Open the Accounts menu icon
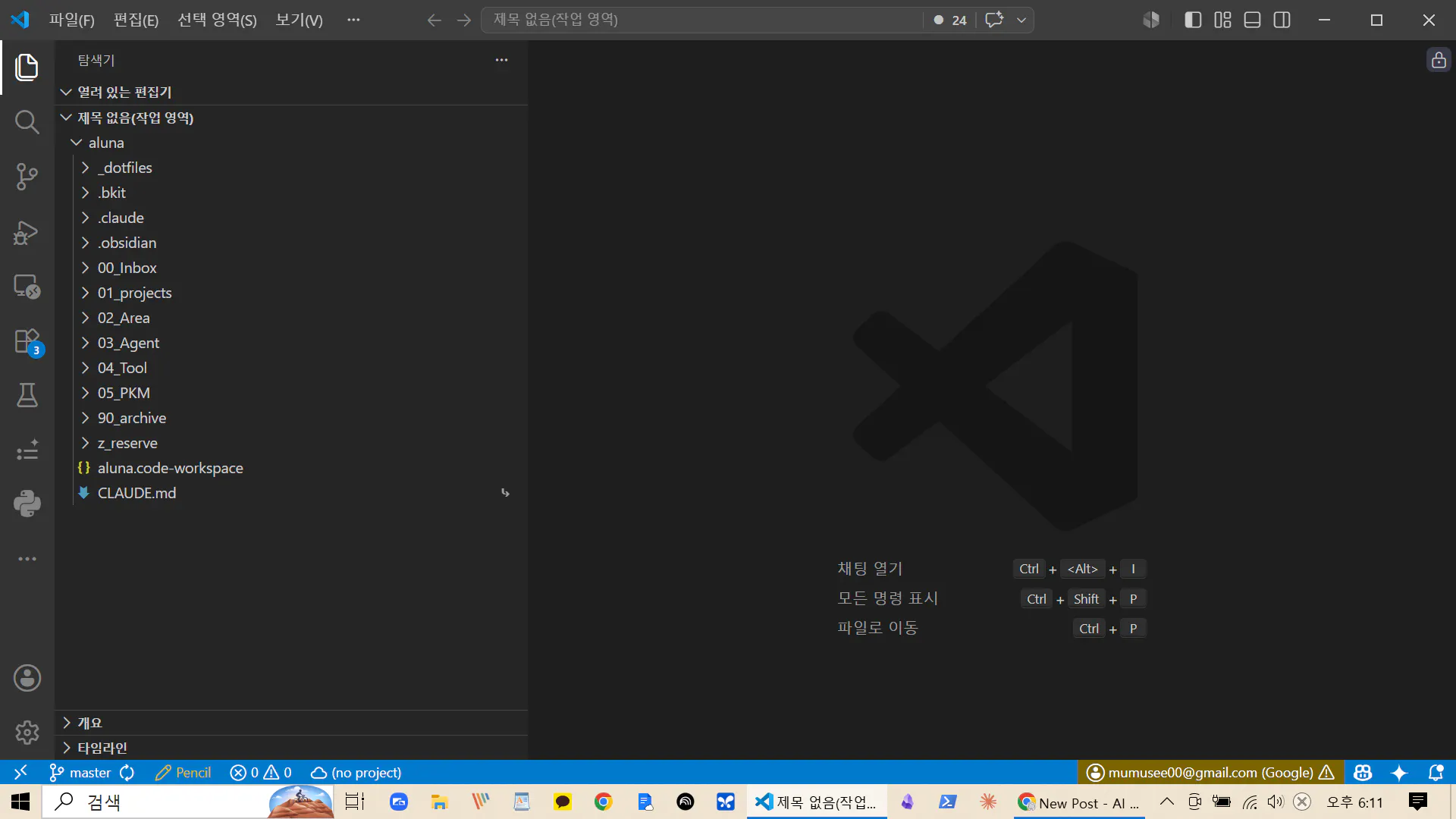1456x819 pixels. pos(27,678)
